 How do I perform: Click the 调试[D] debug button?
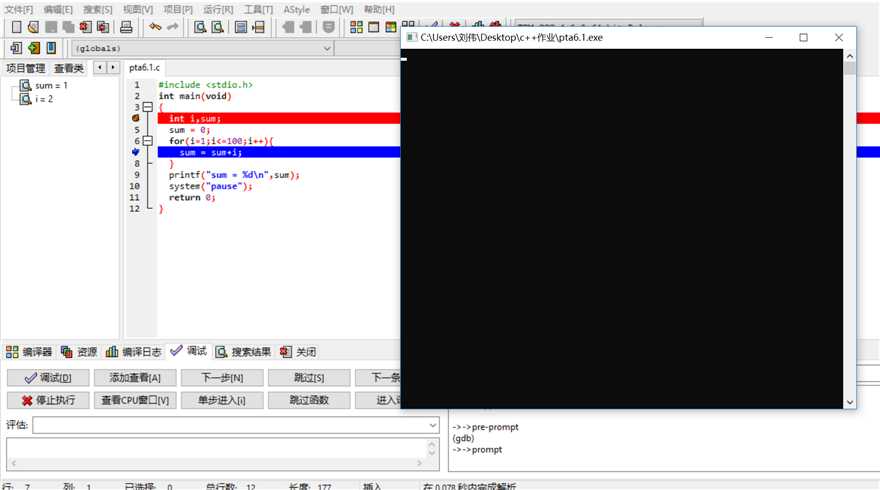[48, 378]
